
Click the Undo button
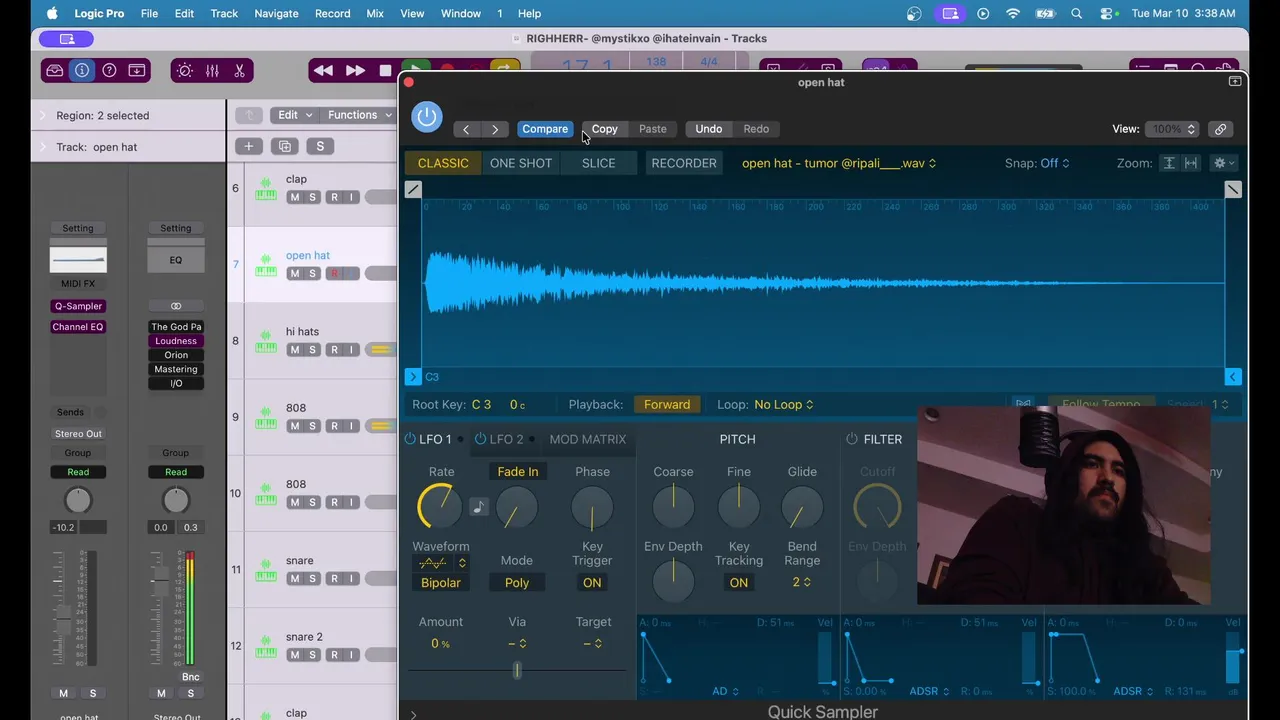[709, 129]
